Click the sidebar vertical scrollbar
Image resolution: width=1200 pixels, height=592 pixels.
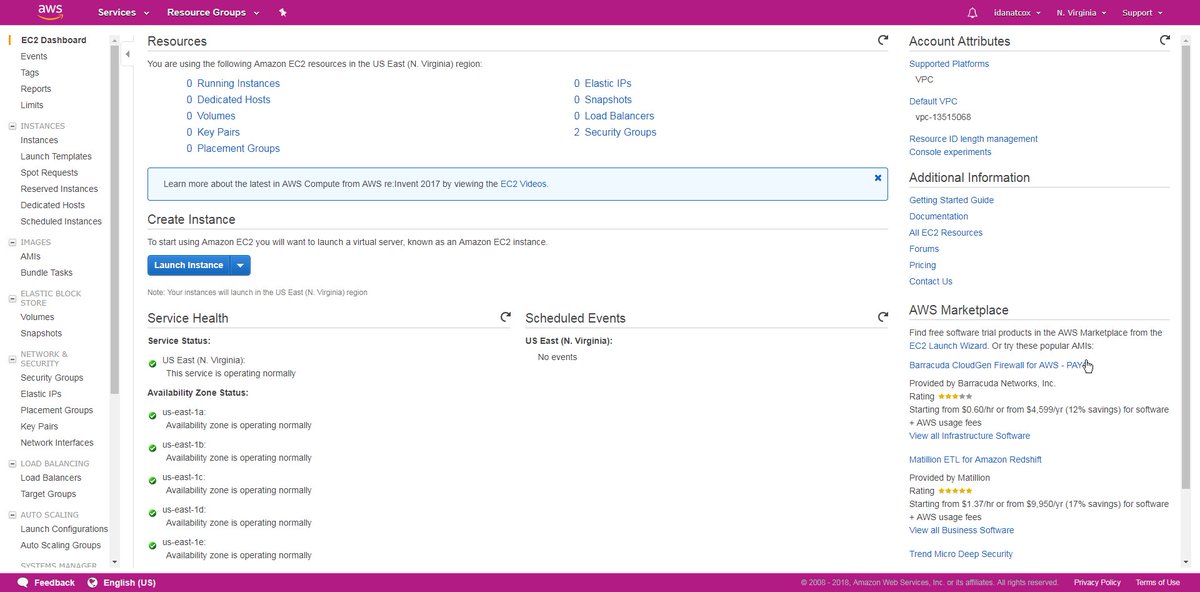tap(114, 220)
